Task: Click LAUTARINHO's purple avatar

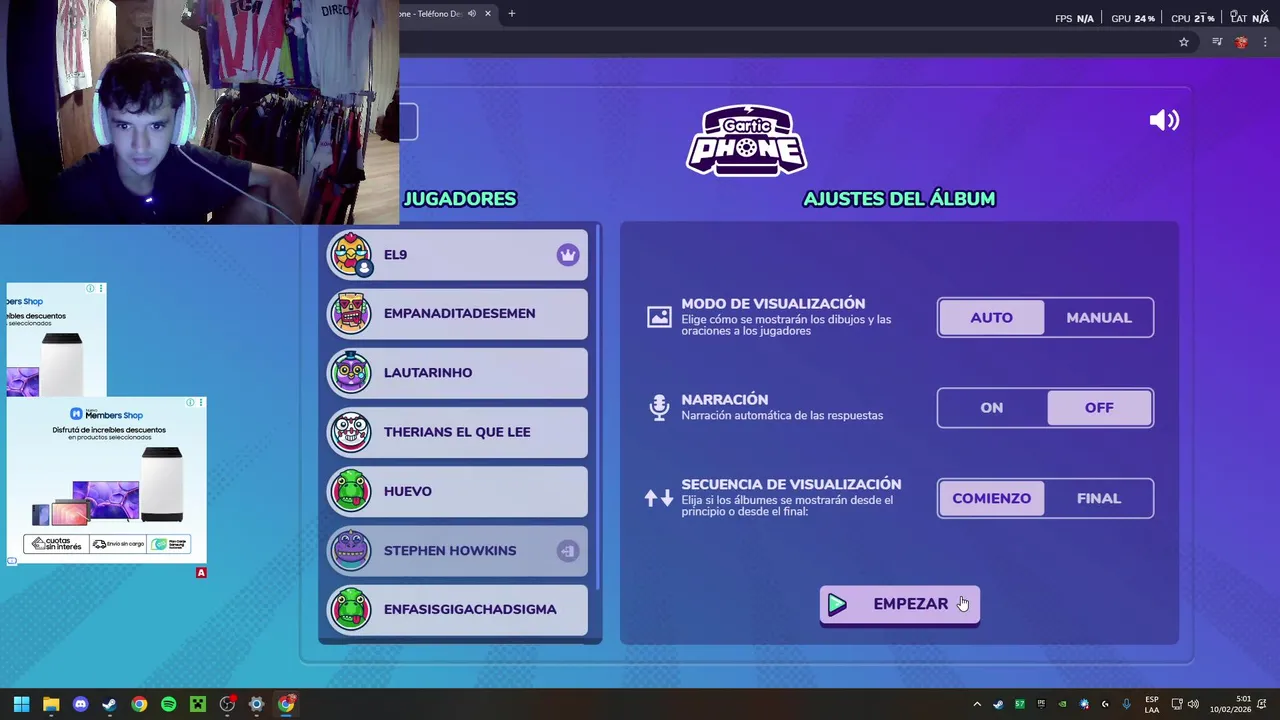Action: (x=351, y=372)
